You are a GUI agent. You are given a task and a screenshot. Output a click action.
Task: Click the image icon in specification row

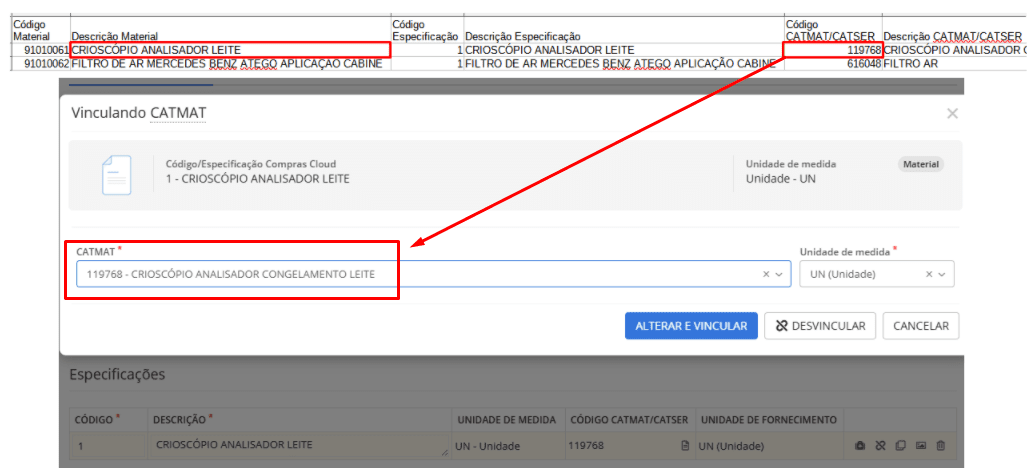(x=921, y=446)
